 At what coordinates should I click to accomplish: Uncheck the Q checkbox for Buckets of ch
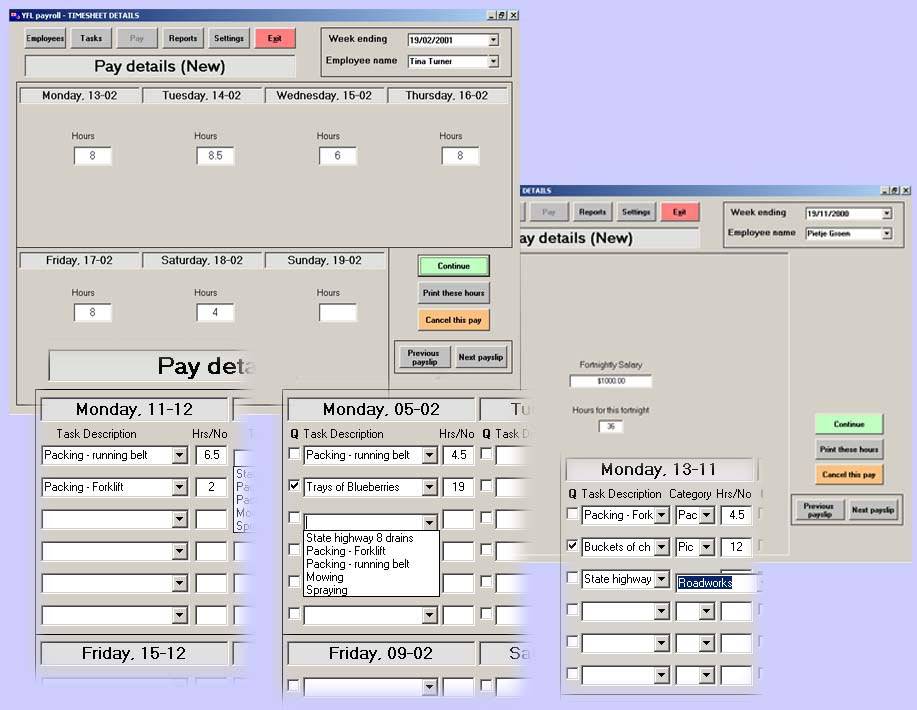click(x=572, y=546)
